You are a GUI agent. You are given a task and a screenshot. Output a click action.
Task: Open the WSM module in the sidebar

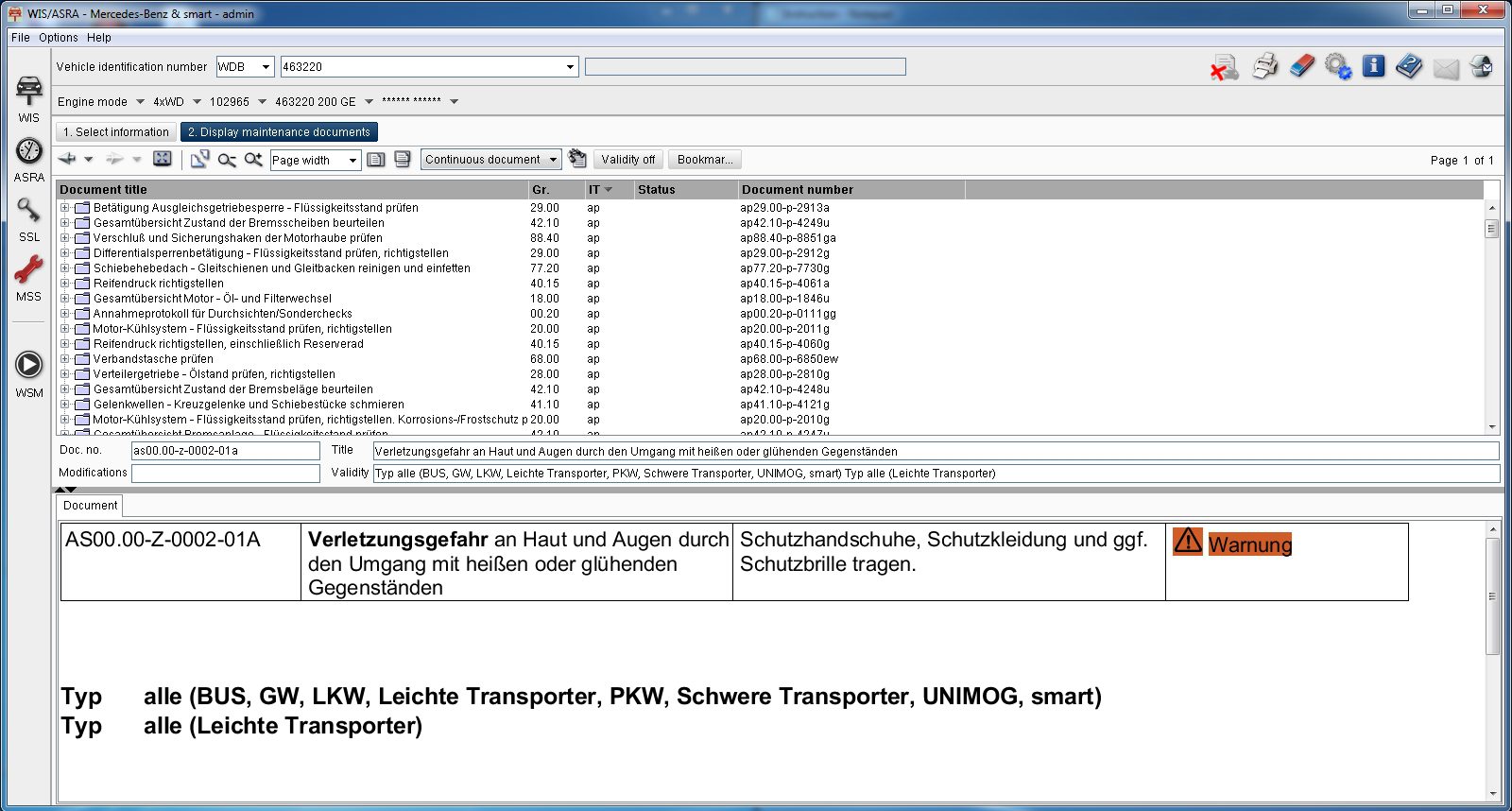tap(29, 374)
